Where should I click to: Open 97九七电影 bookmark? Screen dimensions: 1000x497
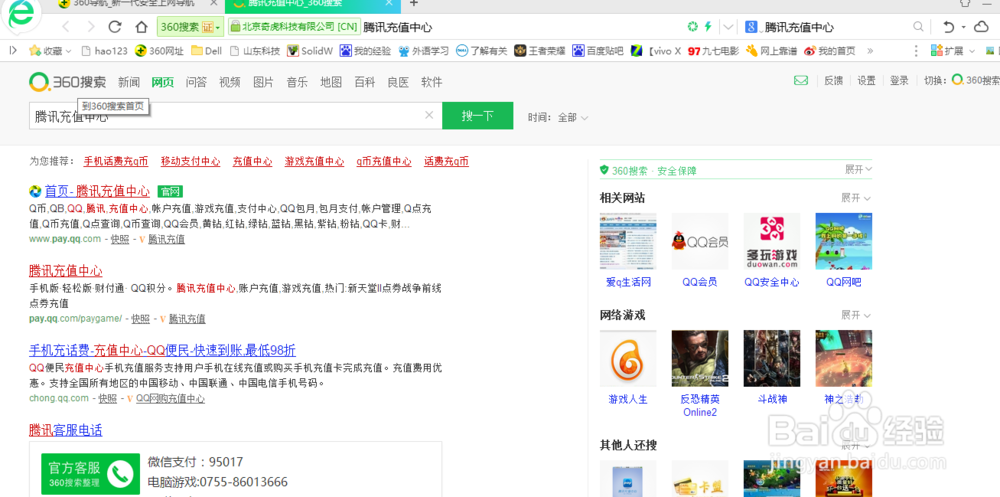714,50
